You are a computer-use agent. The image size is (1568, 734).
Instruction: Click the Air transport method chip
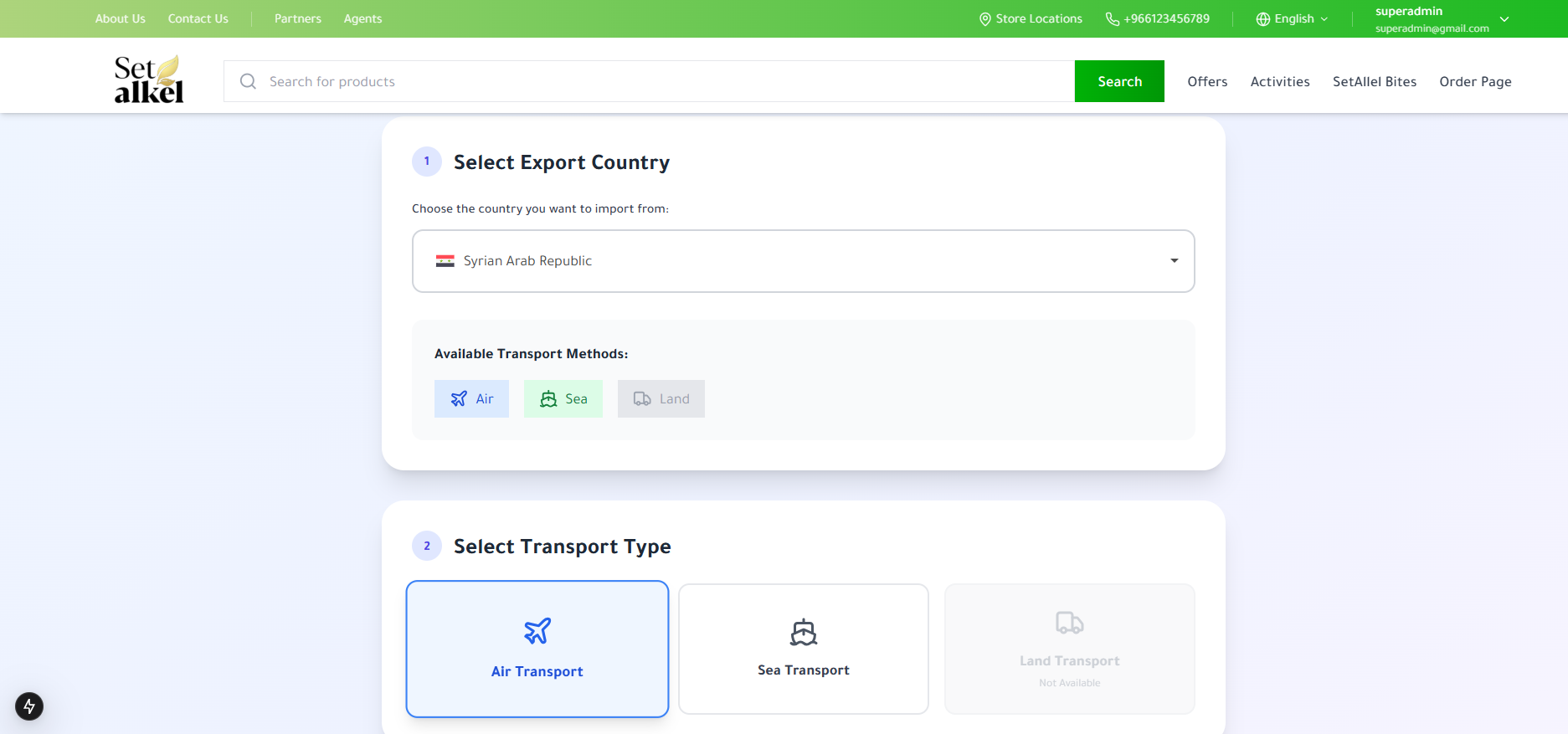click(x=471, y=399)
